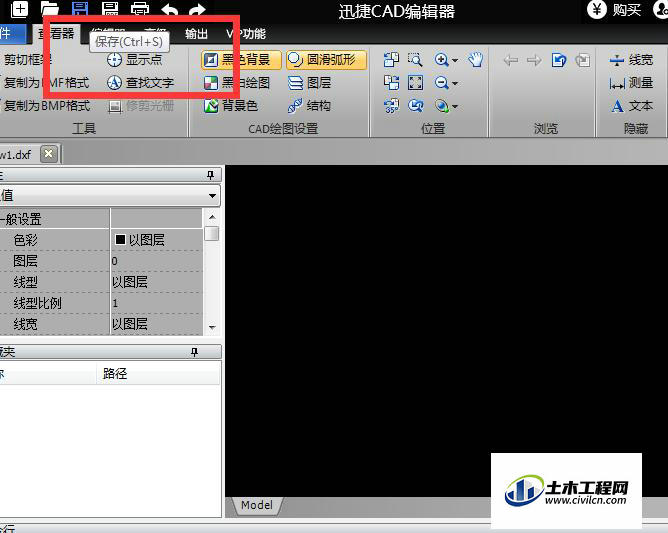
Task: Click the 线型比例 value 1
Action: (x=156, y=303)
